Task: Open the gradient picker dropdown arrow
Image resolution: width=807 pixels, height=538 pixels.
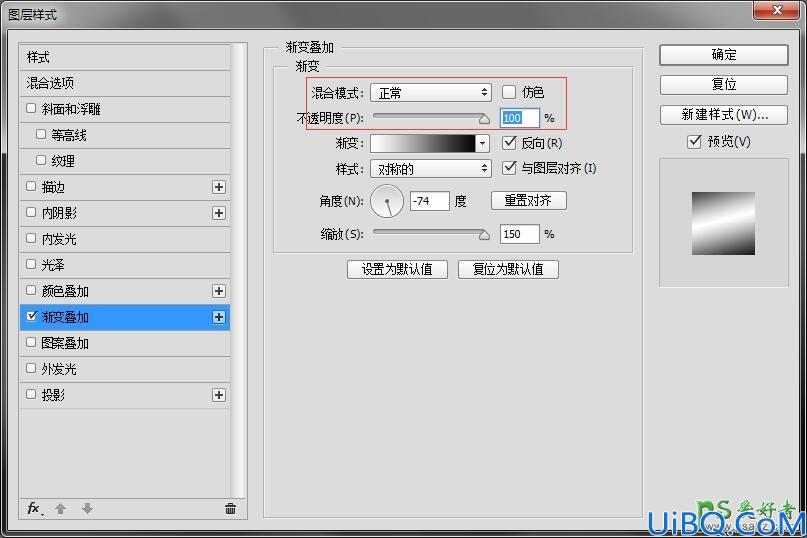Action: coord(482,143)
